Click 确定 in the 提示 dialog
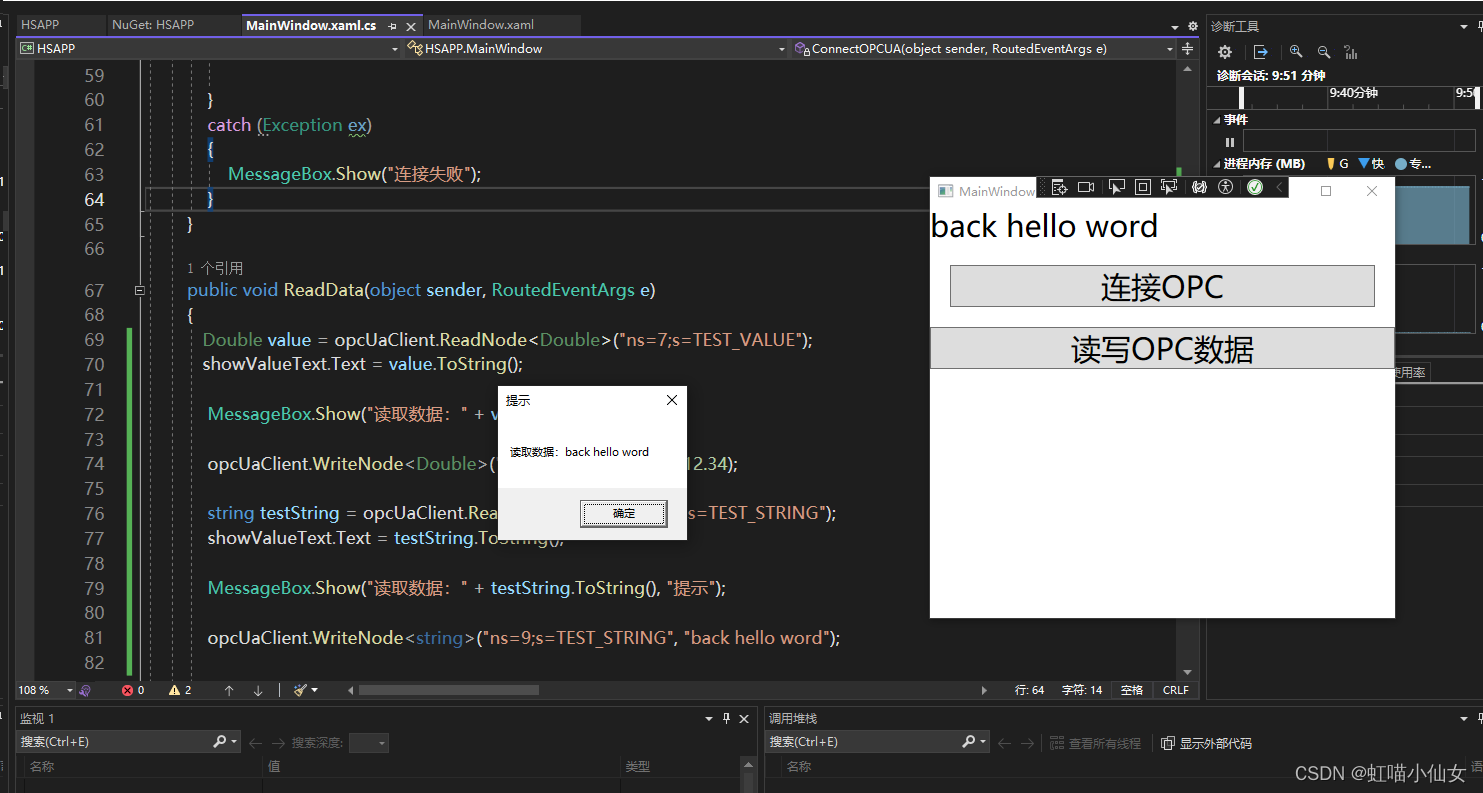 tap(624, 514)
